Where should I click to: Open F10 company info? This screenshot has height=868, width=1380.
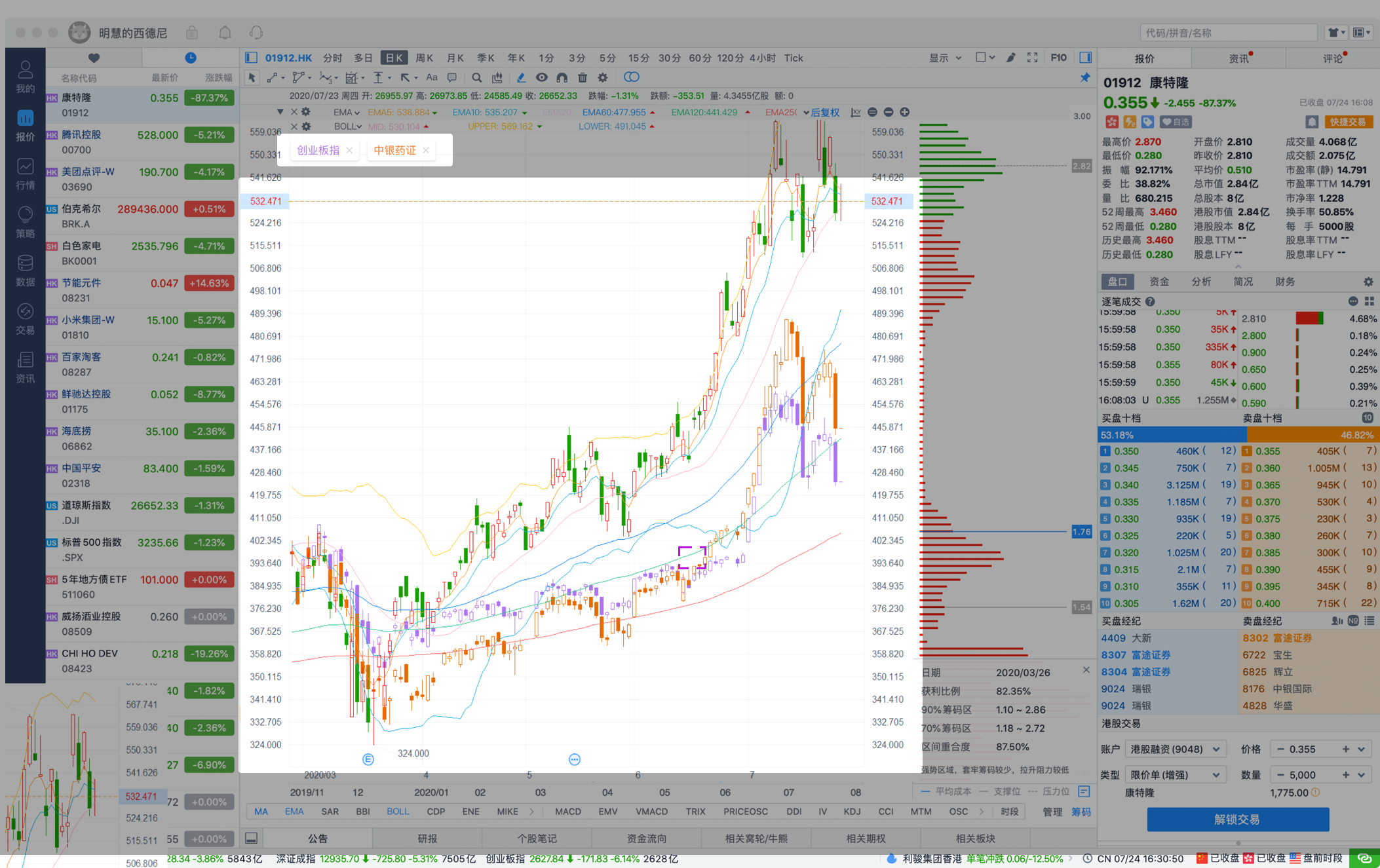[x=1058, y=58]
